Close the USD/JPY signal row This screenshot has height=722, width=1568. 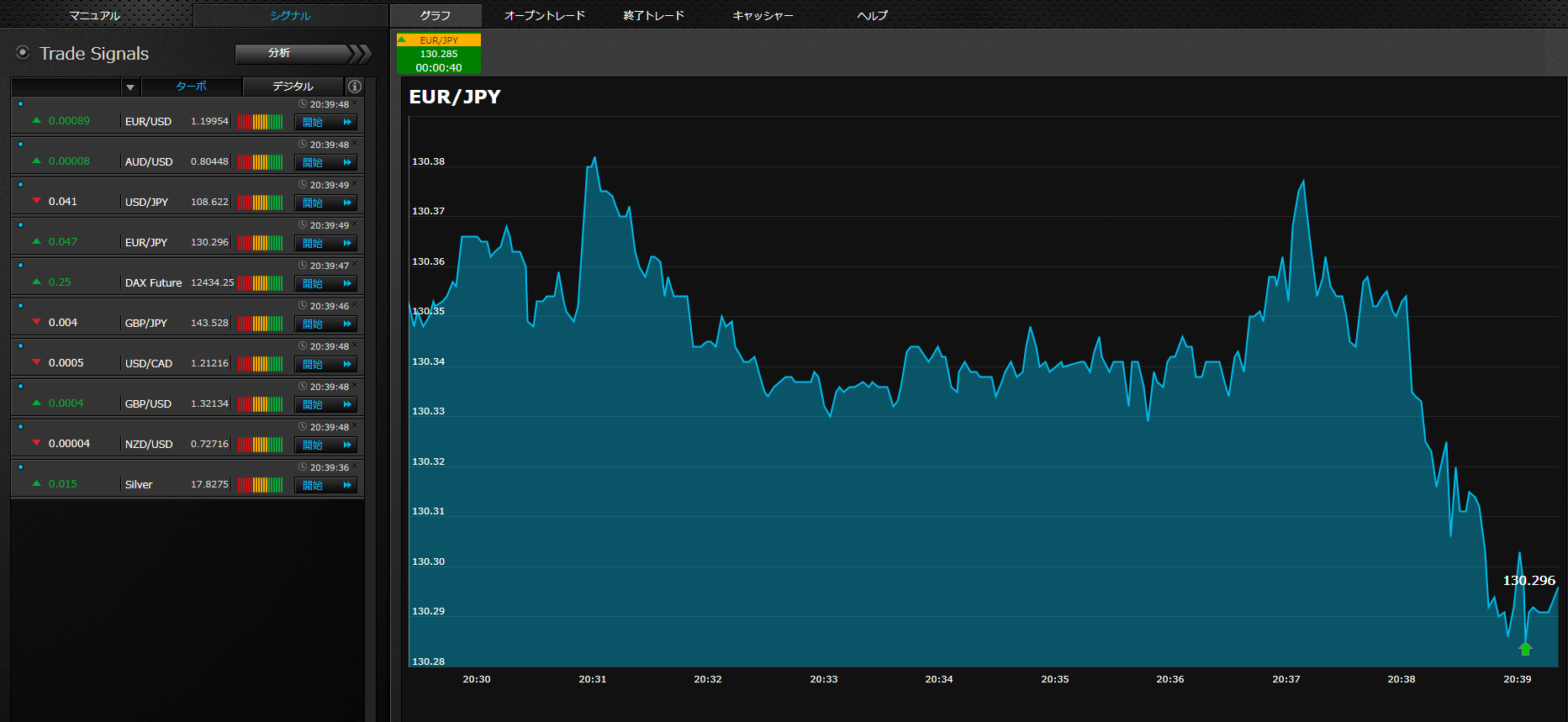tap(355, 184)
